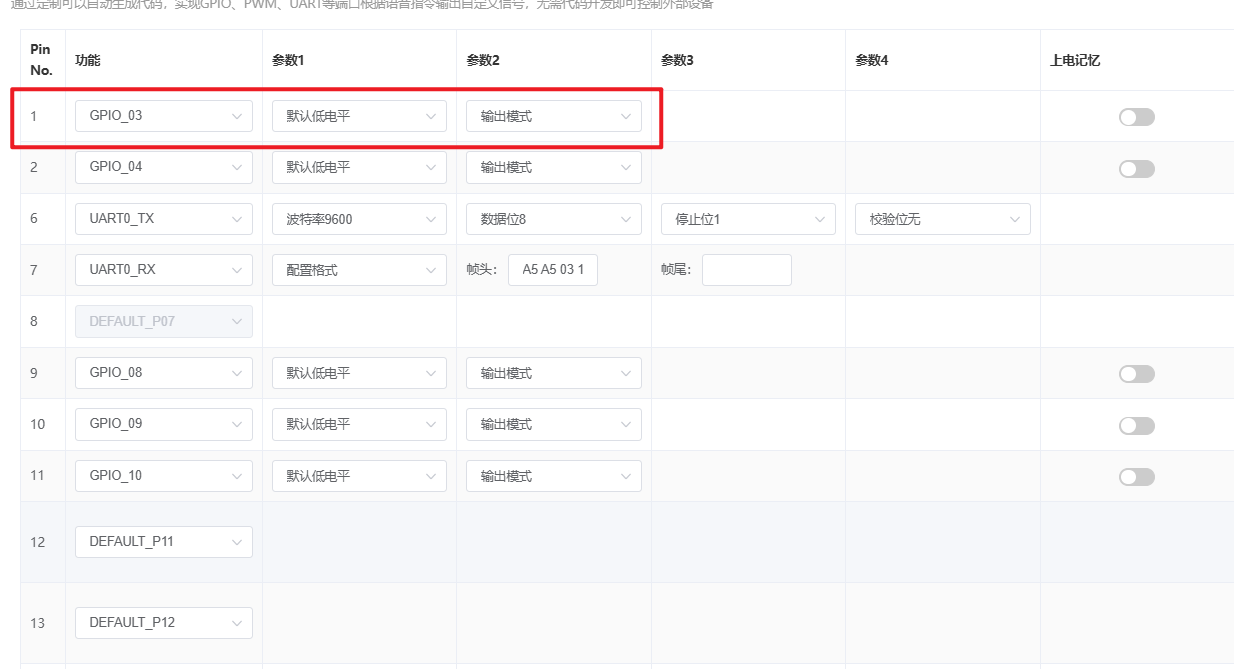Toggle power-on memory for pin 9
1234x669 pixels.
tap(1136, 372)
